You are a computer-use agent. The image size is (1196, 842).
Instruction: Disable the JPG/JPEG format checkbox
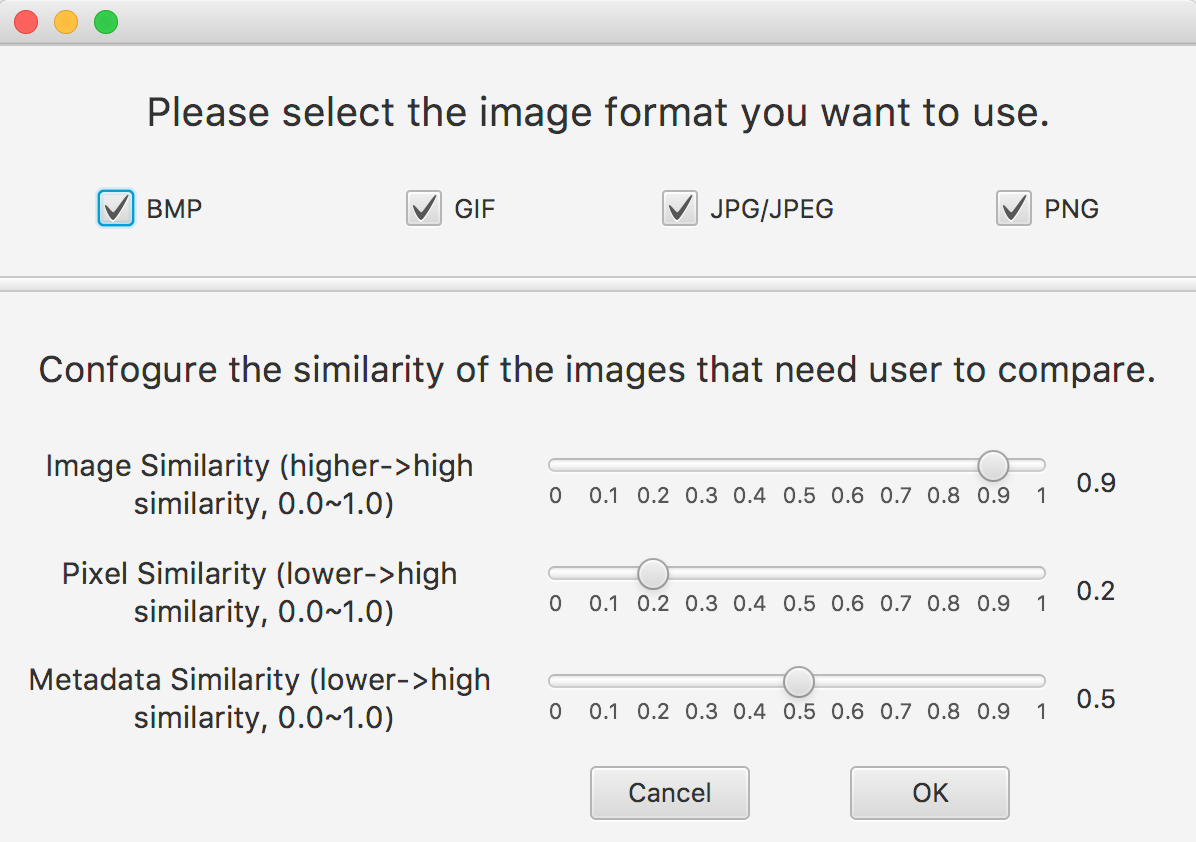(680, 209)
